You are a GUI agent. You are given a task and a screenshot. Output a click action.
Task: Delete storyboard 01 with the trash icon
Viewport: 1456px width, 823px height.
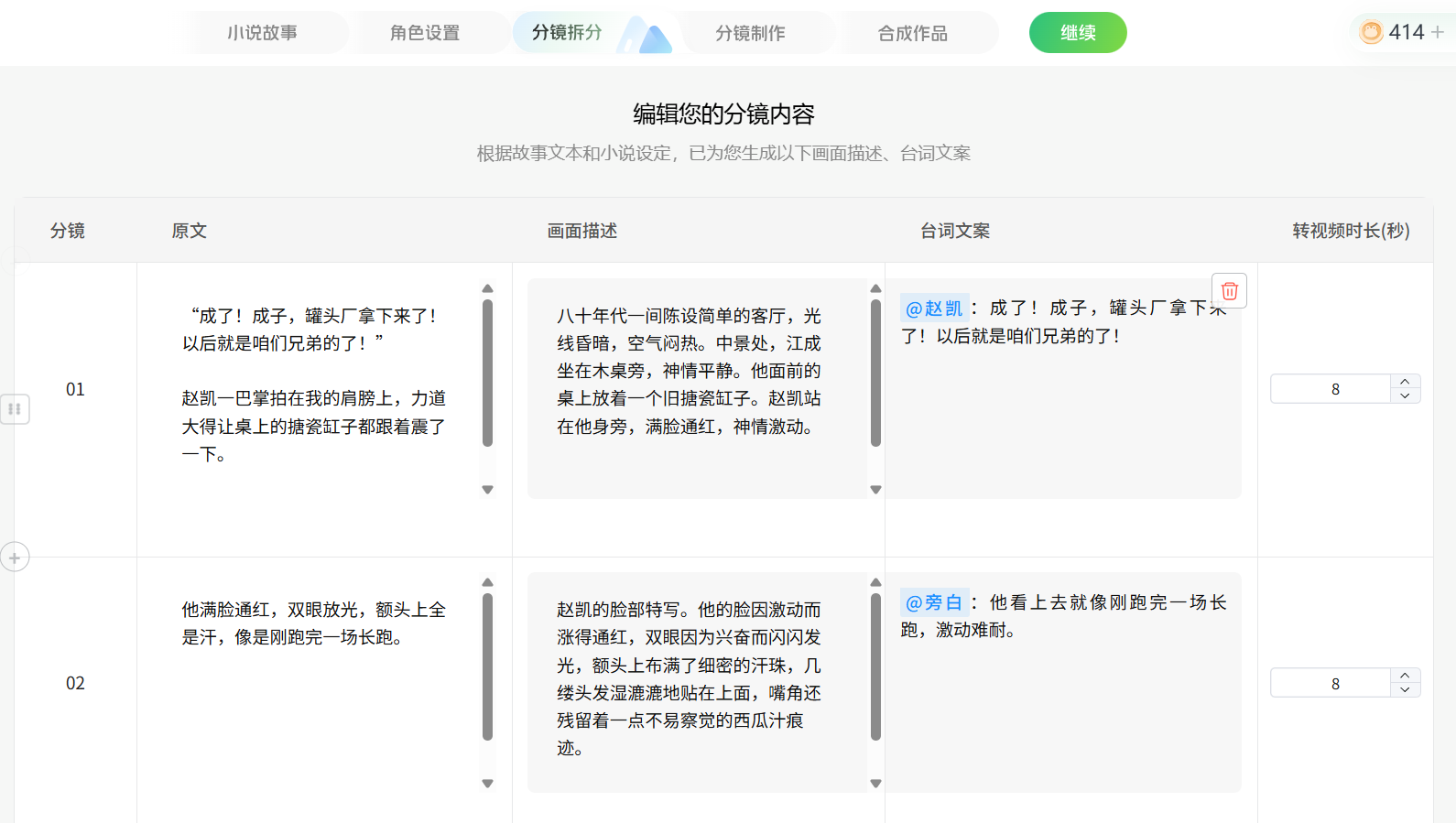pos(1229,291)
